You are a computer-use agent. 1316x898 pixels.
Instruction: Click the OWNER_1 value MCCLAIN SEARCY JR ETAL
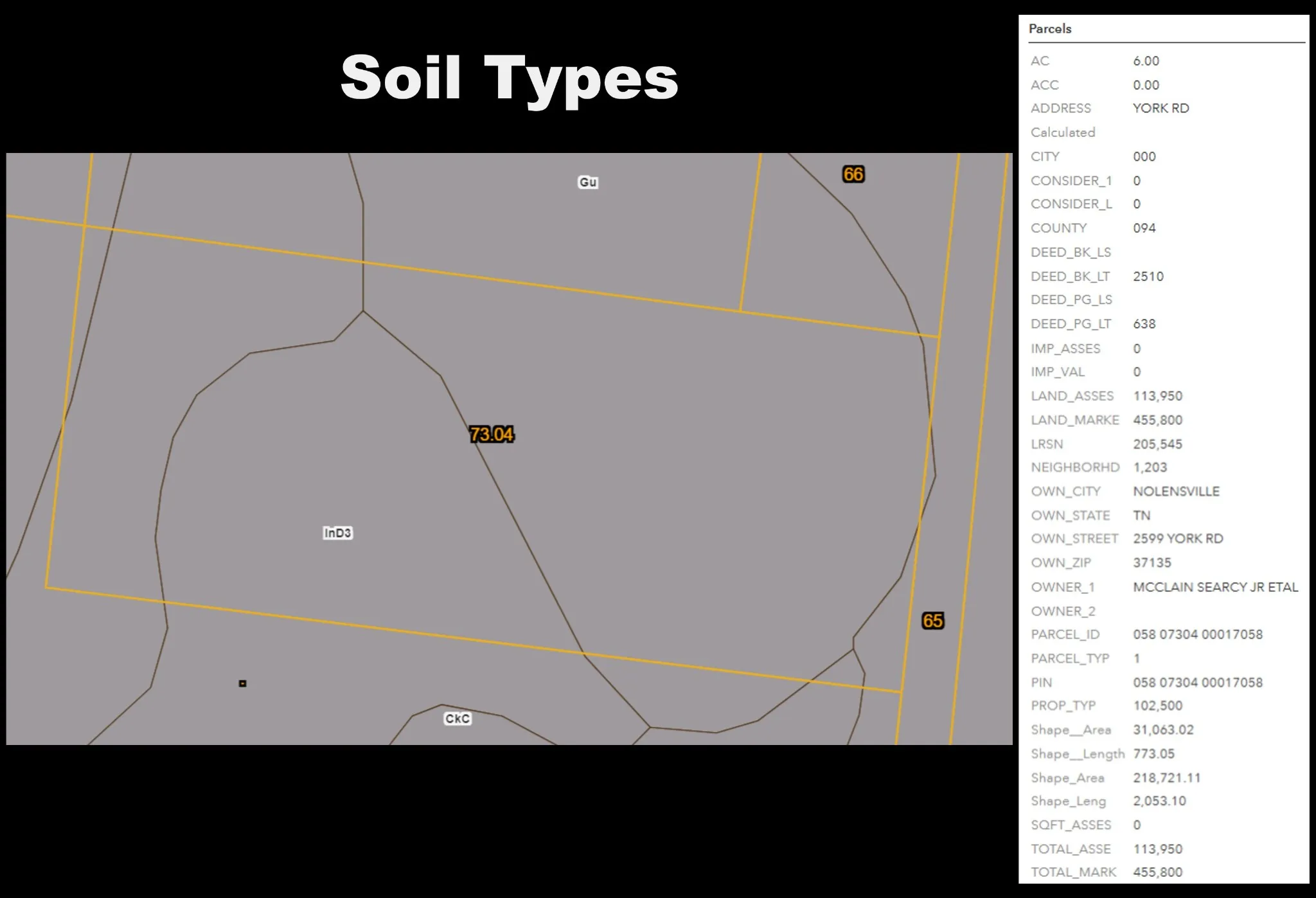coord(1215,587)
